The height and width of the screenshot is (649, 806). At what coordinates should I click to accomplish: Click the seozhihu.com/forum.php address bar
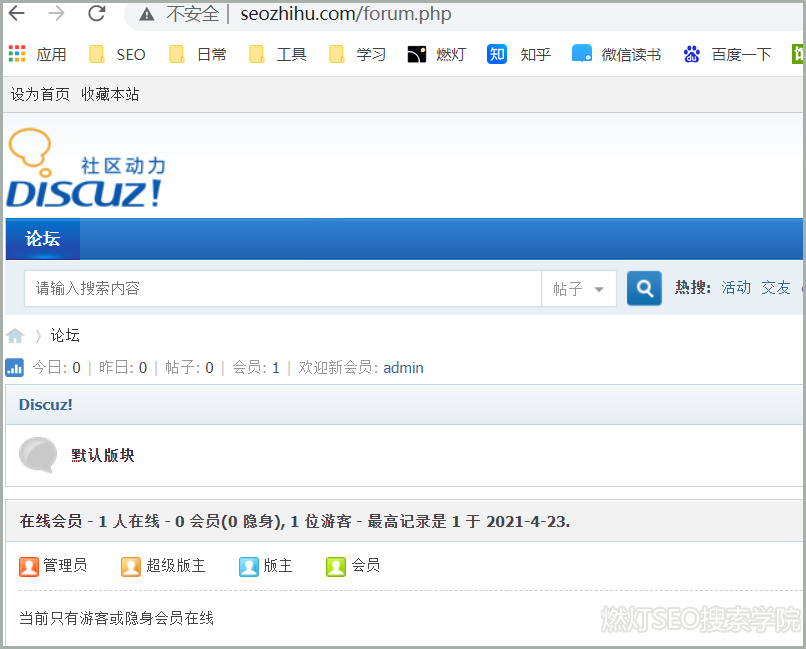pyautogui.click(x=345, y=14)
